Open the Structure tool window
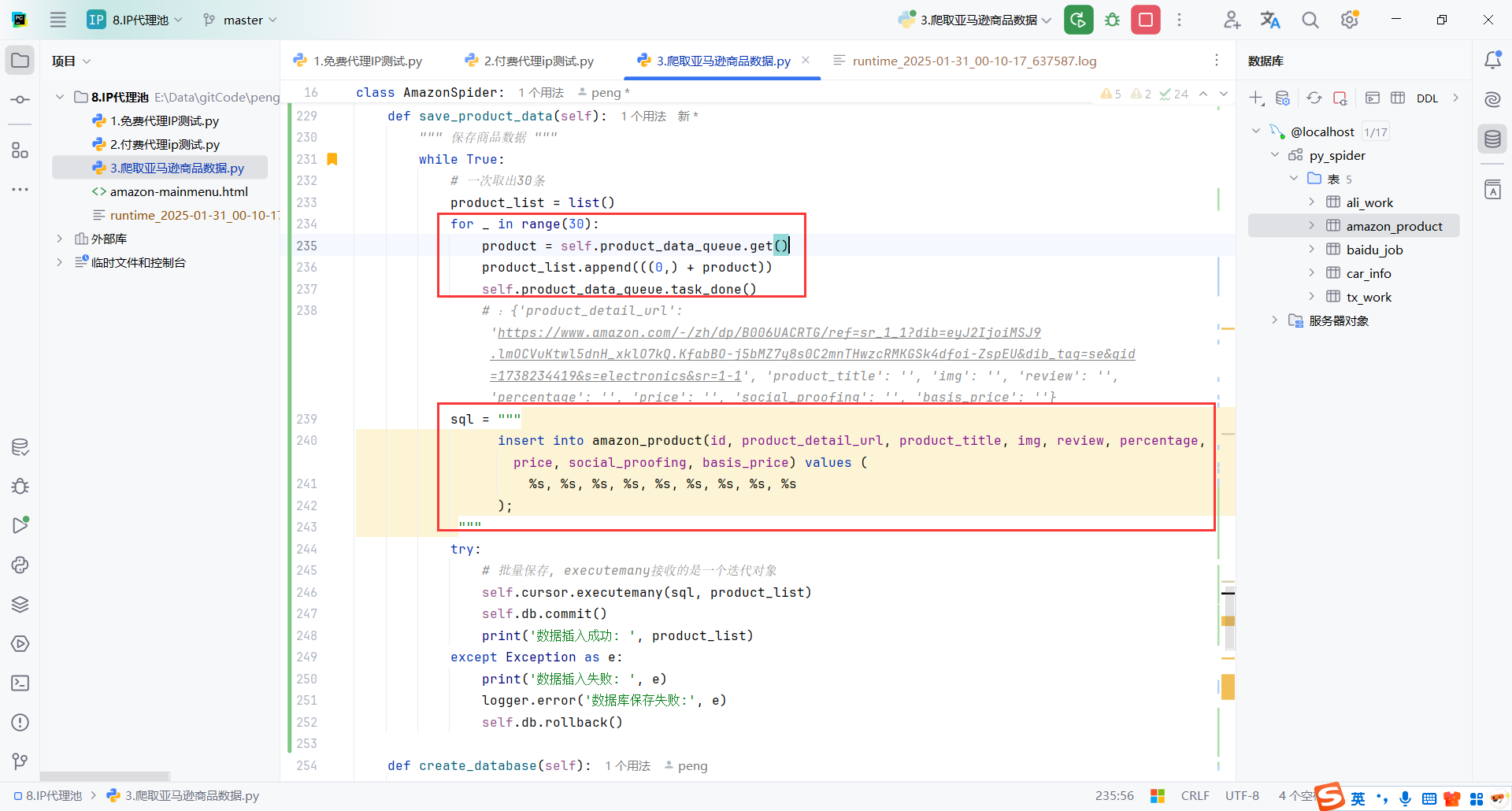The width and height of the screenshot is (1512, 811). (x=20, y=150)
